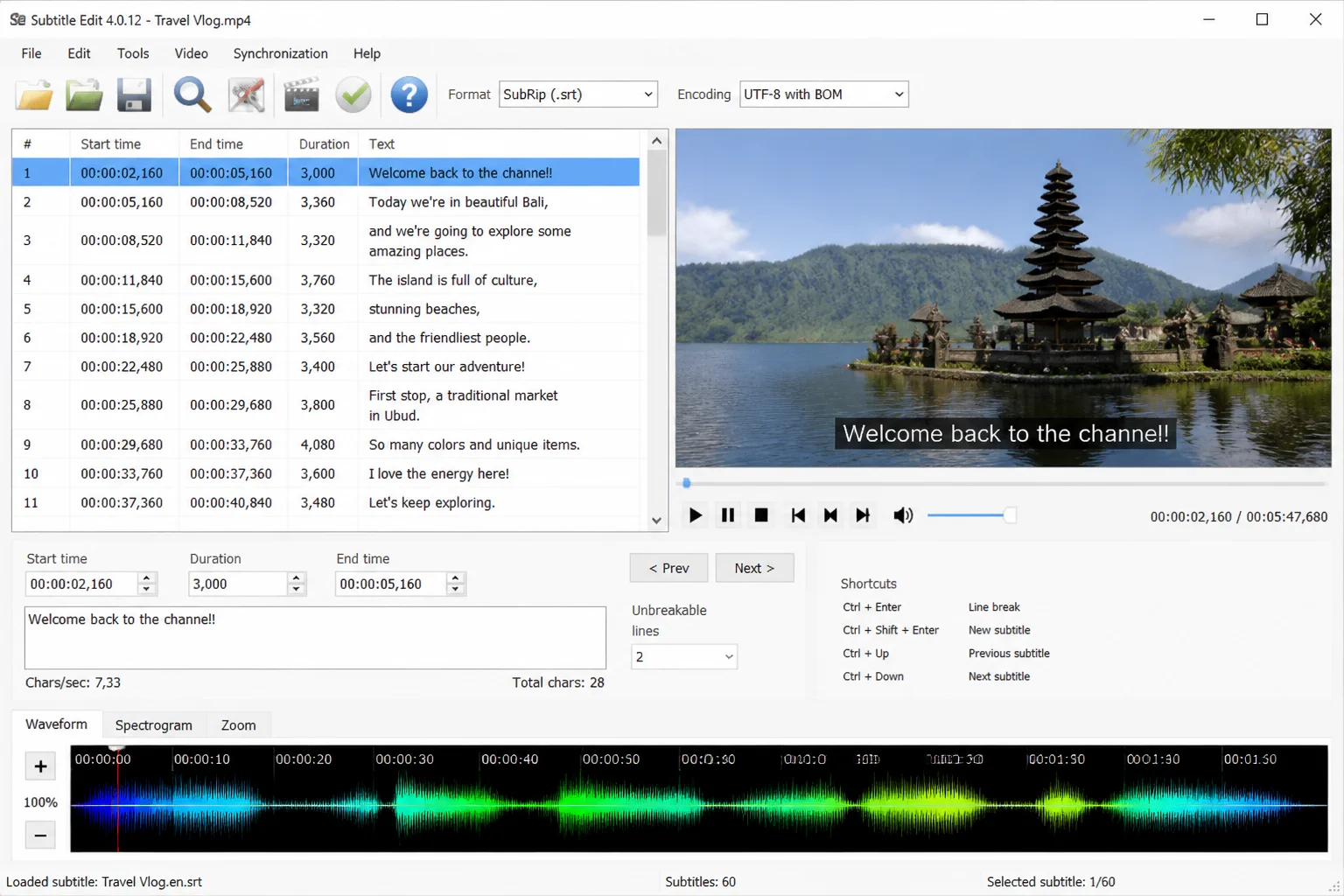Viewport: 1344px width, 896px height.
Task: Stop the video playback
Action: 761,515
